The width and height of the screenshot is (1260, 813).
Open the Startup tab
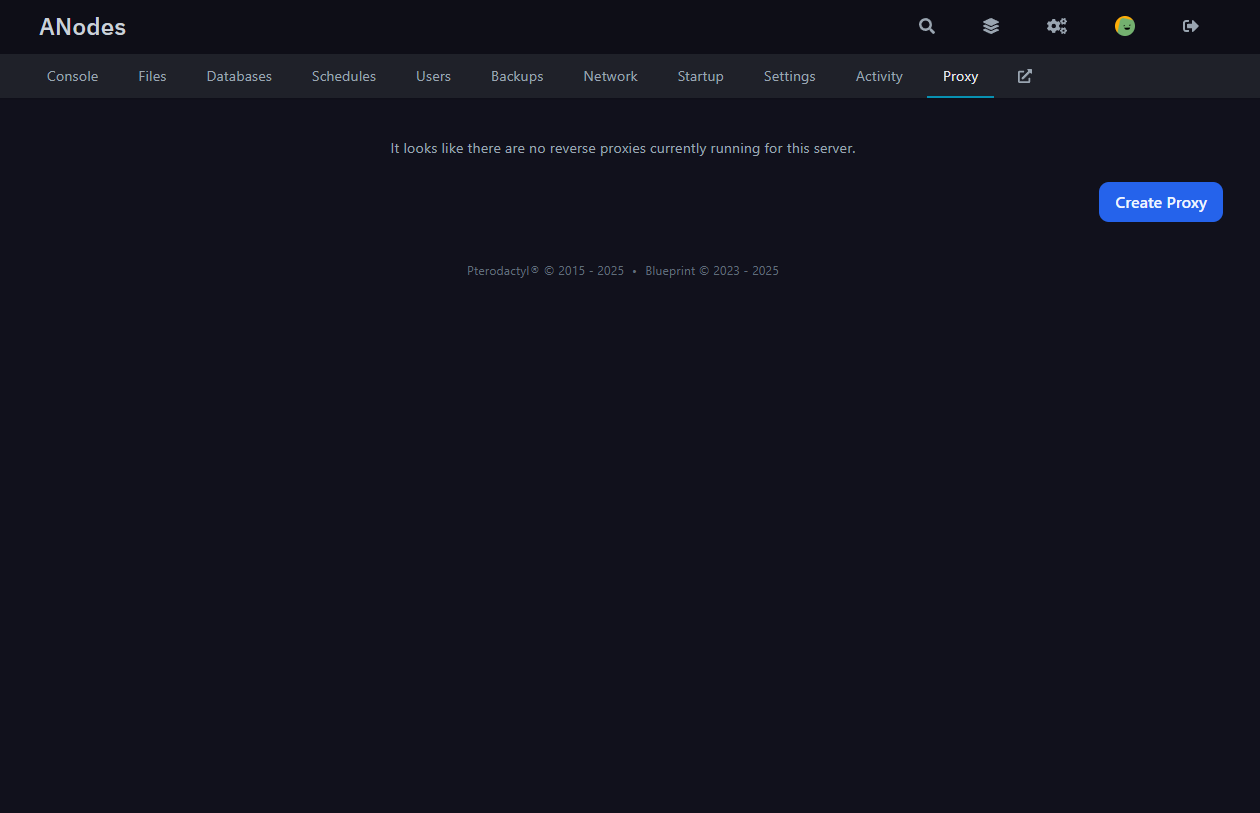click(x=700, y=75)
